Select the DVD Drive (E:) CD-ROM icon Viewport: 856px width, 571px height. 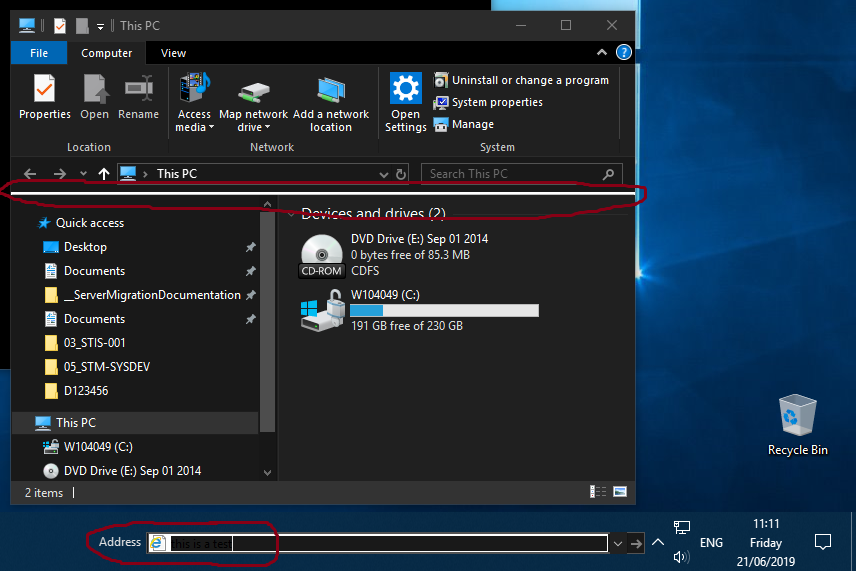click(322, 256)
